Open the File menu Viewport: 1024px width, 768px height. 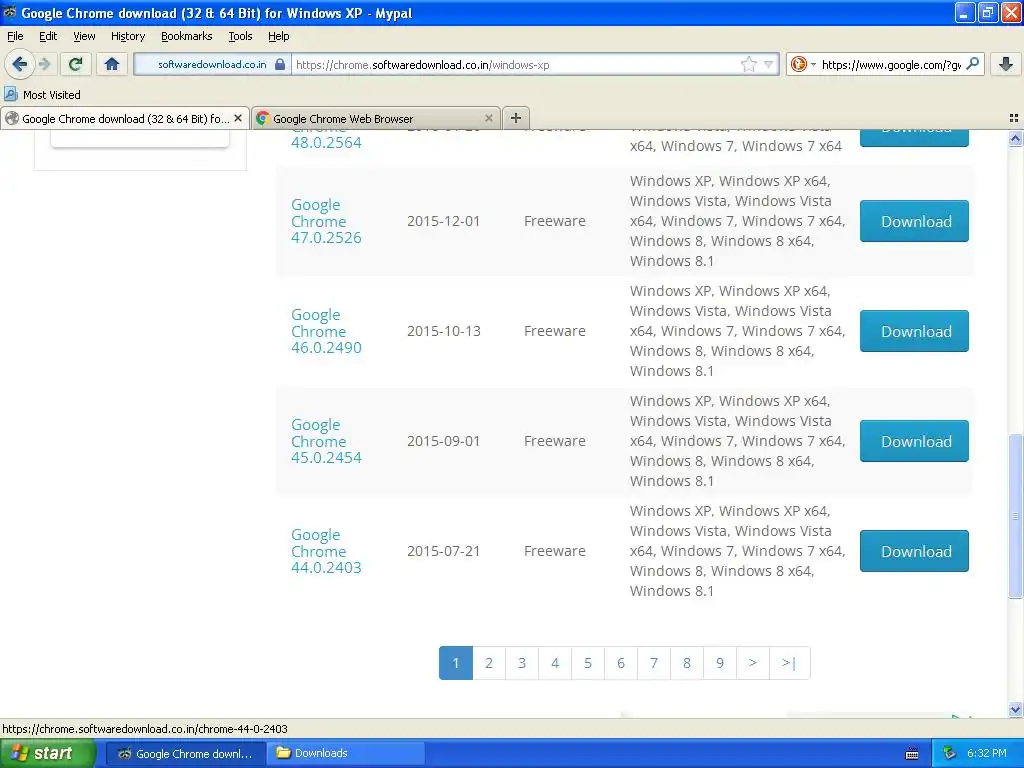[x=15, y=36]
